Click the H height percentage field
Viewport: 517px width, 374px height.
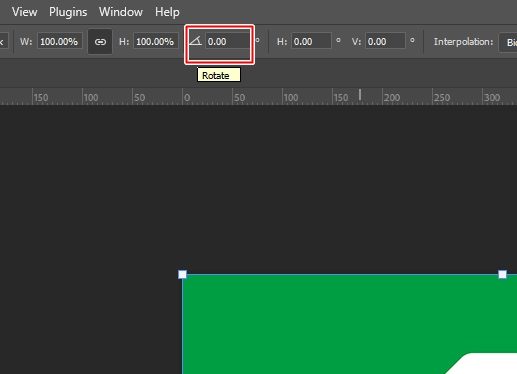[x=156, y=41]
